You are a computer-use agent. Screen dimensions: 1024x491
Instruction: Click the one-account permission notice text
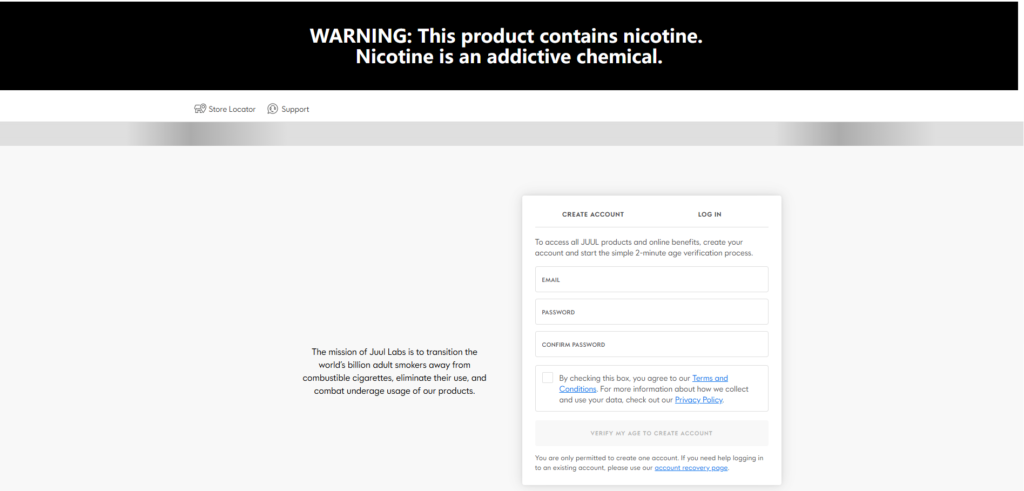coord(649,463)
